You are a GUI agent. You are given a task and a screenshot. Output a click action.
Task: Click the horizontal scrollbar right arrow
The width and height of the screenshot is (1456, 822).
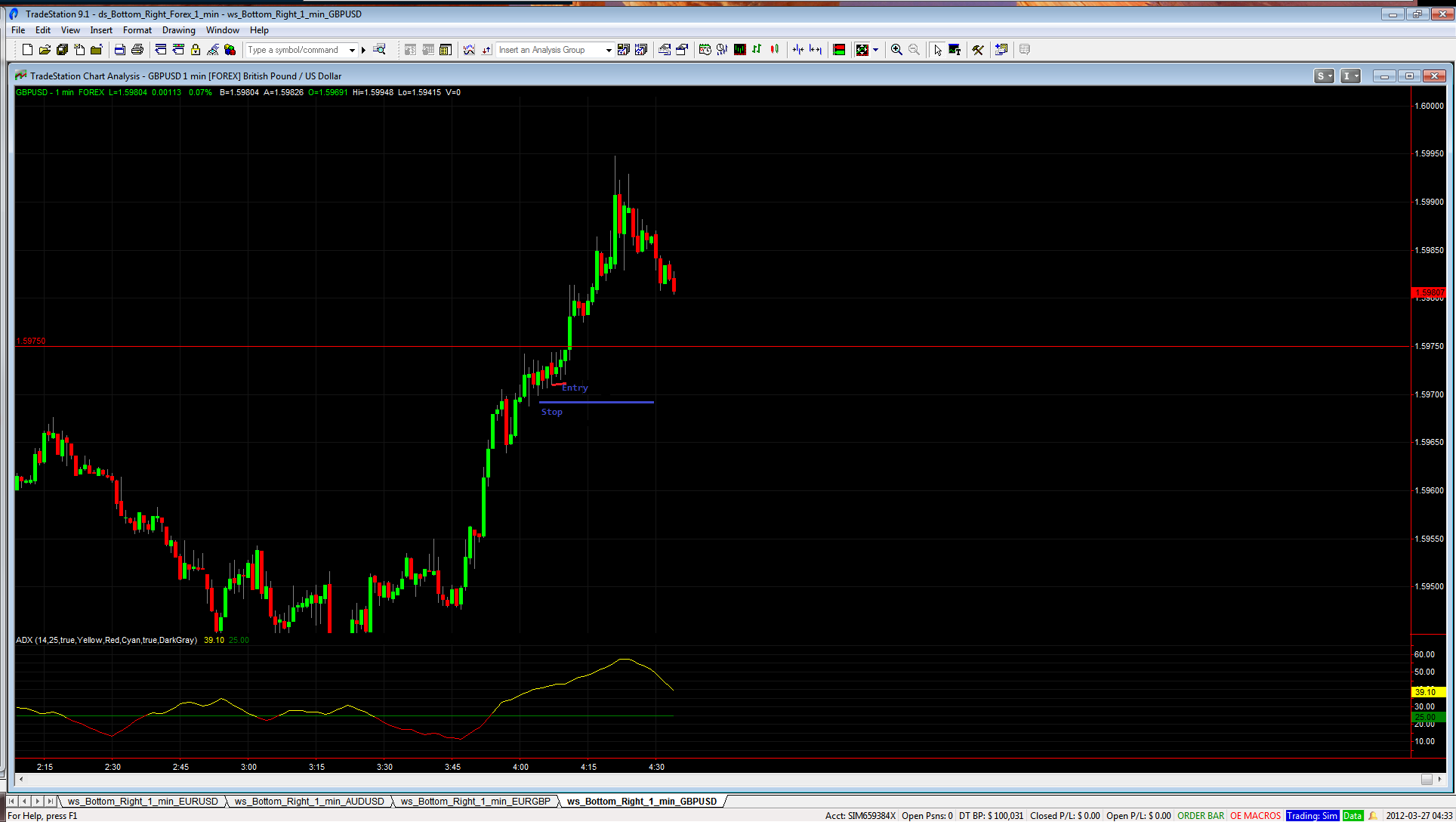(1440, 780)
